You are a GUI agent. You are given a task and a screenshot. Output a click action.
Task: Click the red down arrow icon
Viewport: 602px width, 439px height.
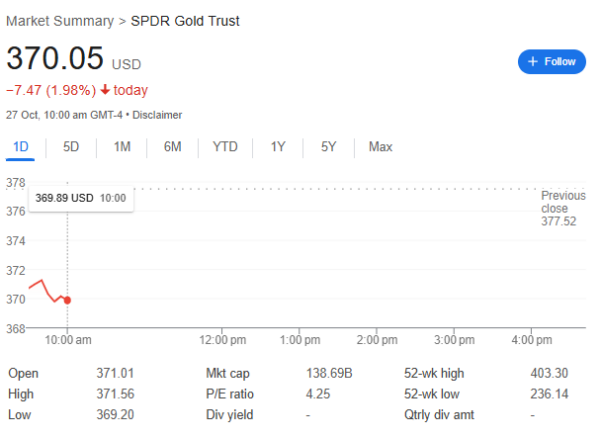click(x=104, y=90)
